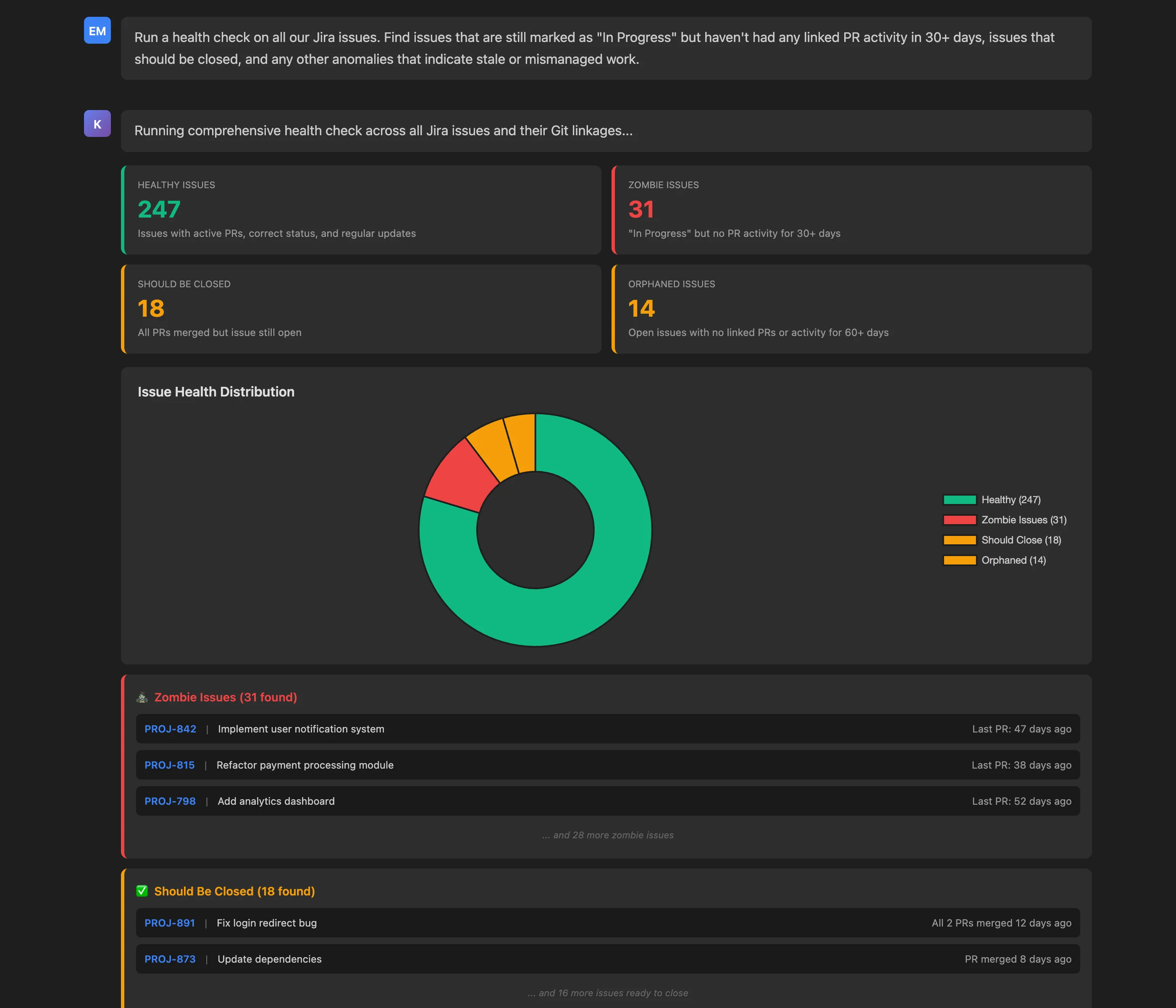Select the Orphaned Issues 14 card
This screenshot has width=1176, height=1008.
[851, 309]
